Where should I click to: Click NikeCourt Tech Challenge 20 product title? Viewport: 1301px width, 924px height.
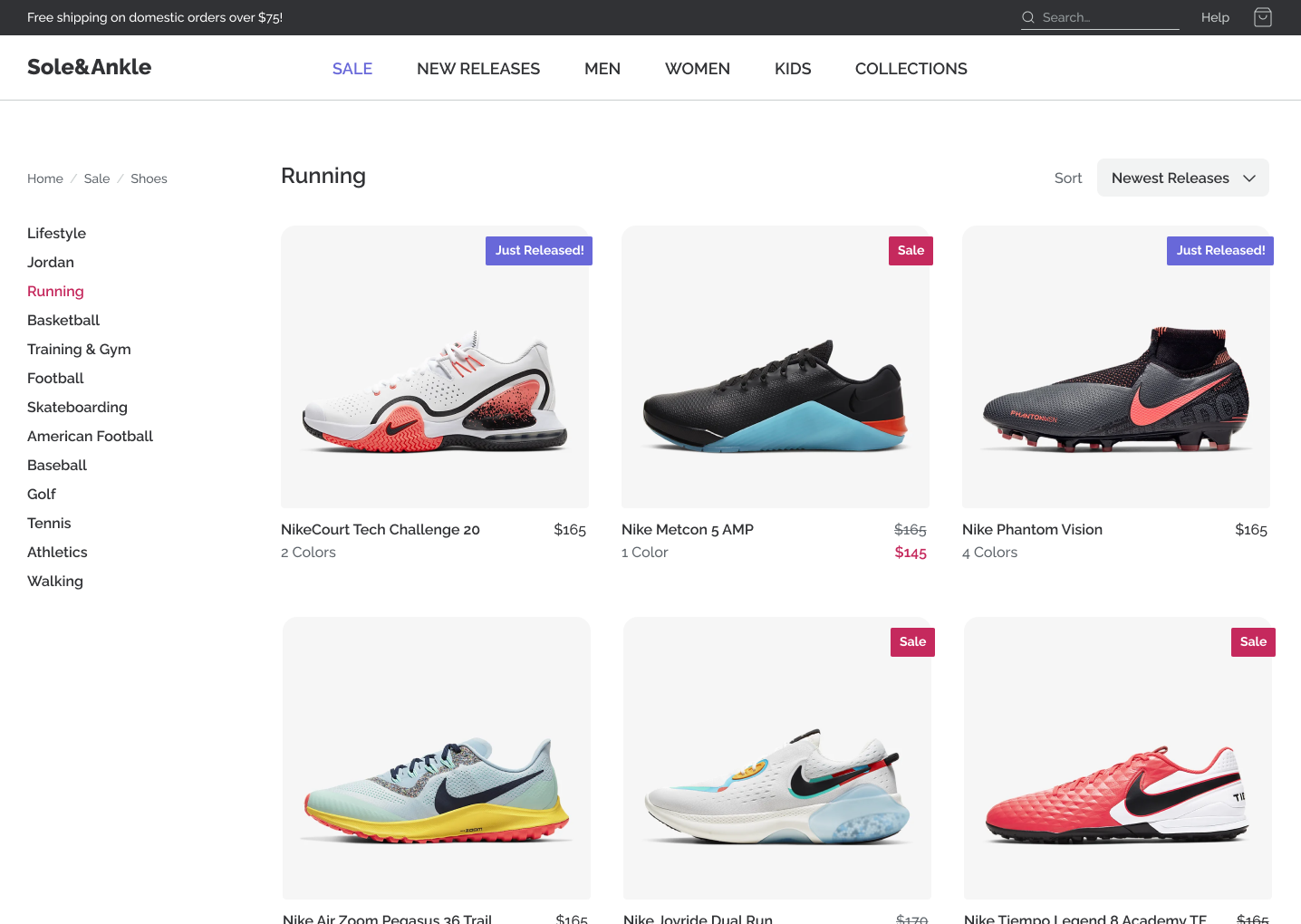[x=381, y=529]
